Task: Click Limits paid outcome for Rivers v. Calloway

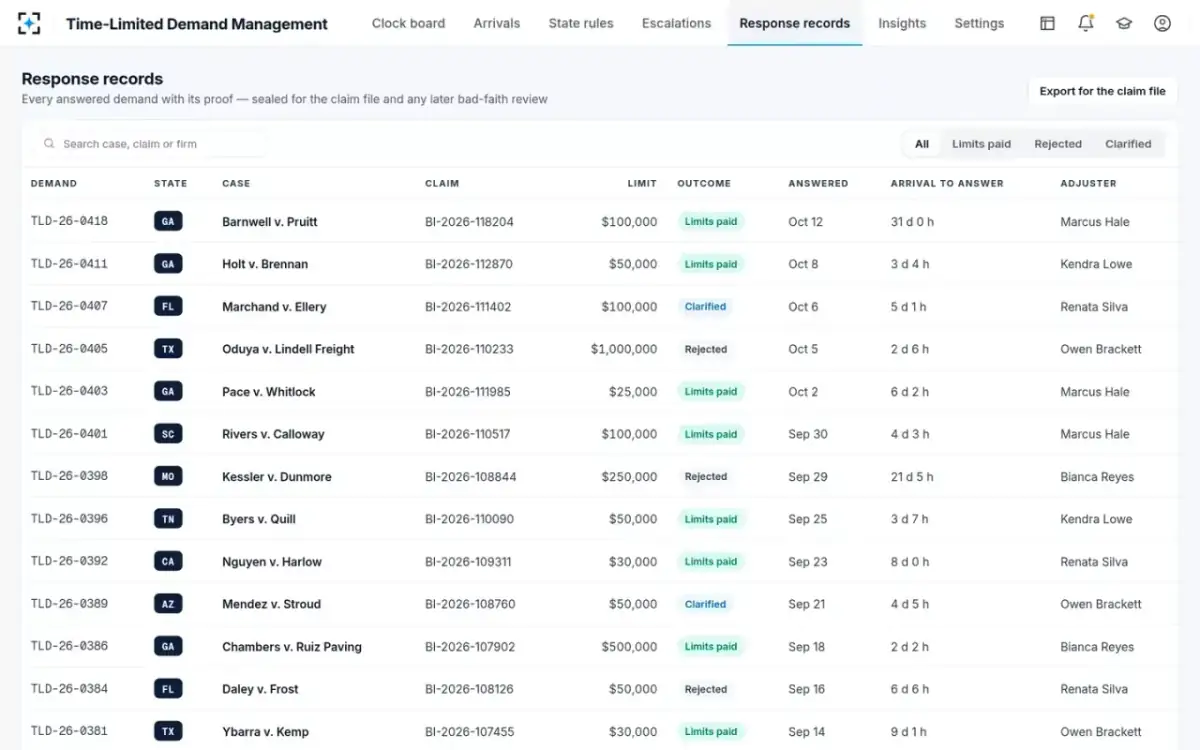Action: tap(711, 434)
